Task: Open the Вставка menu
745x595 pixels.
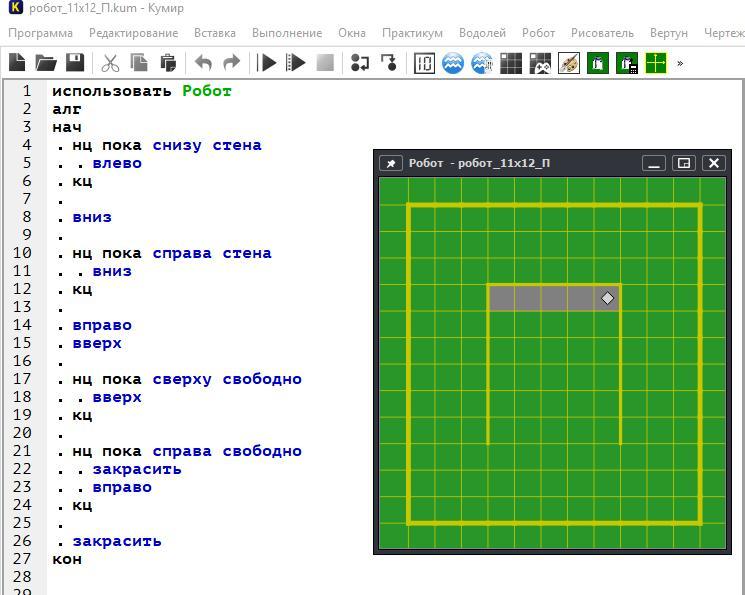Action: pyautogui.click(x=215, y=33)
